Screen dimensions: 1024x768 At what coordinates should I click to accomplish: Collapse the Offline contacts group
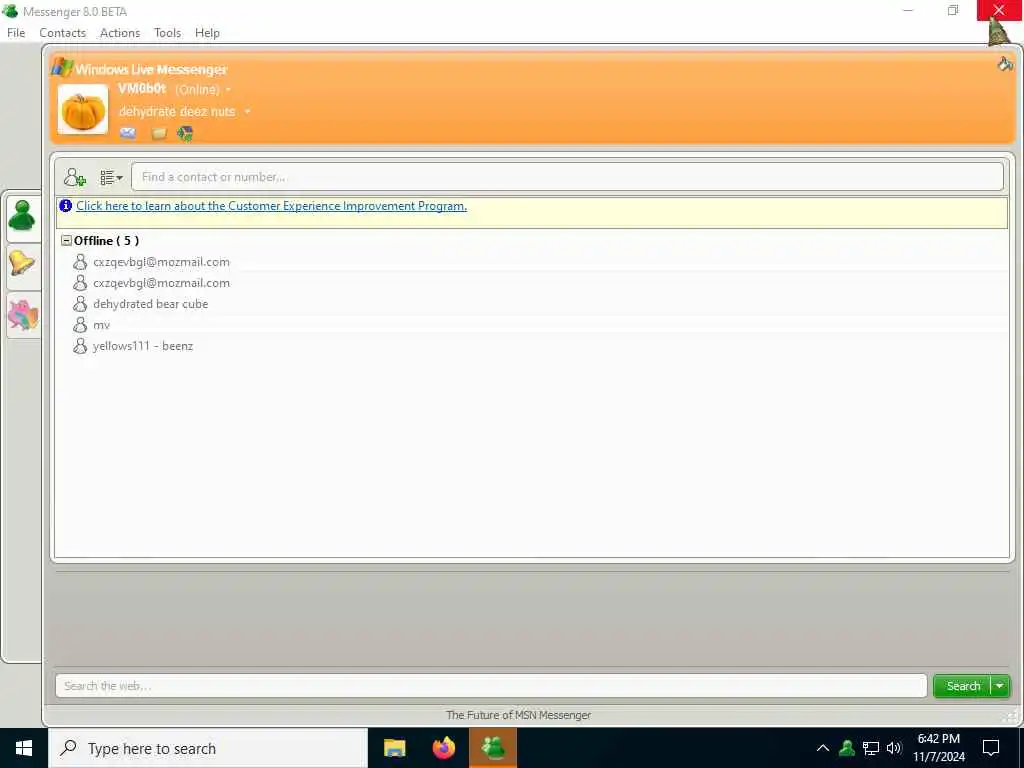(x=66, y=240)
